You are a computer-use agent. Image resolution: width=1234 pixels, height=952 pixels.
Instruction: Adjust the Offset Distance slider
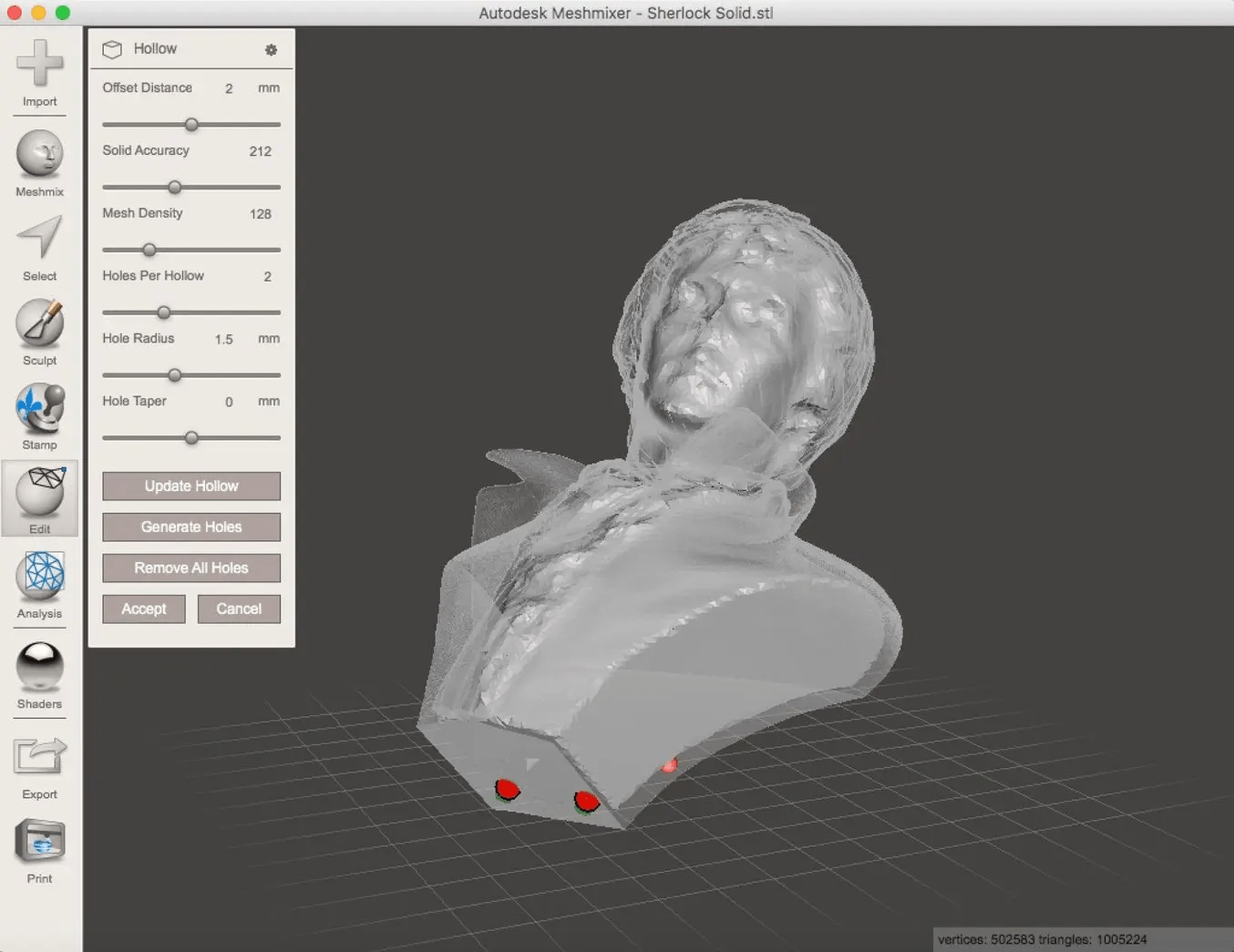190,125
